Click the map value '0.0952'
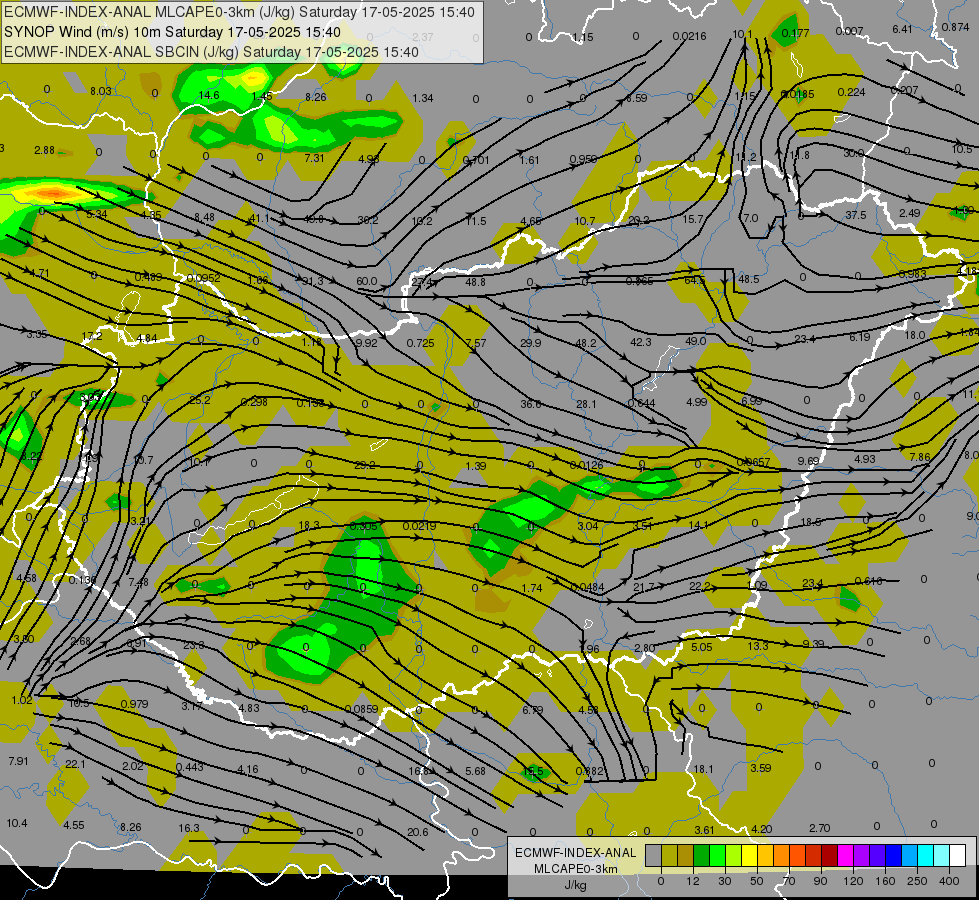The width and height of the screenshot is (979, 900). click(203, 278)
